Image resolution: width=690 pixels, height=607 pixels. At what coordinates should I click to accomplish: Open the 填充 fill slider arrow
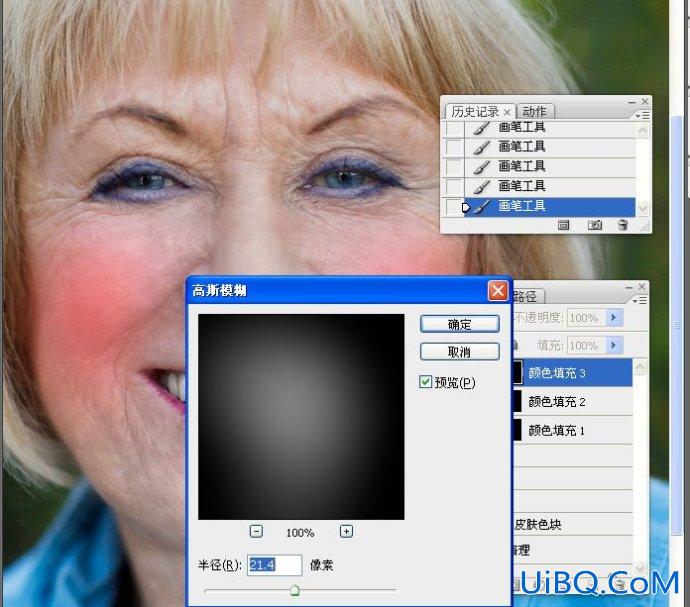tap(614, 345)
